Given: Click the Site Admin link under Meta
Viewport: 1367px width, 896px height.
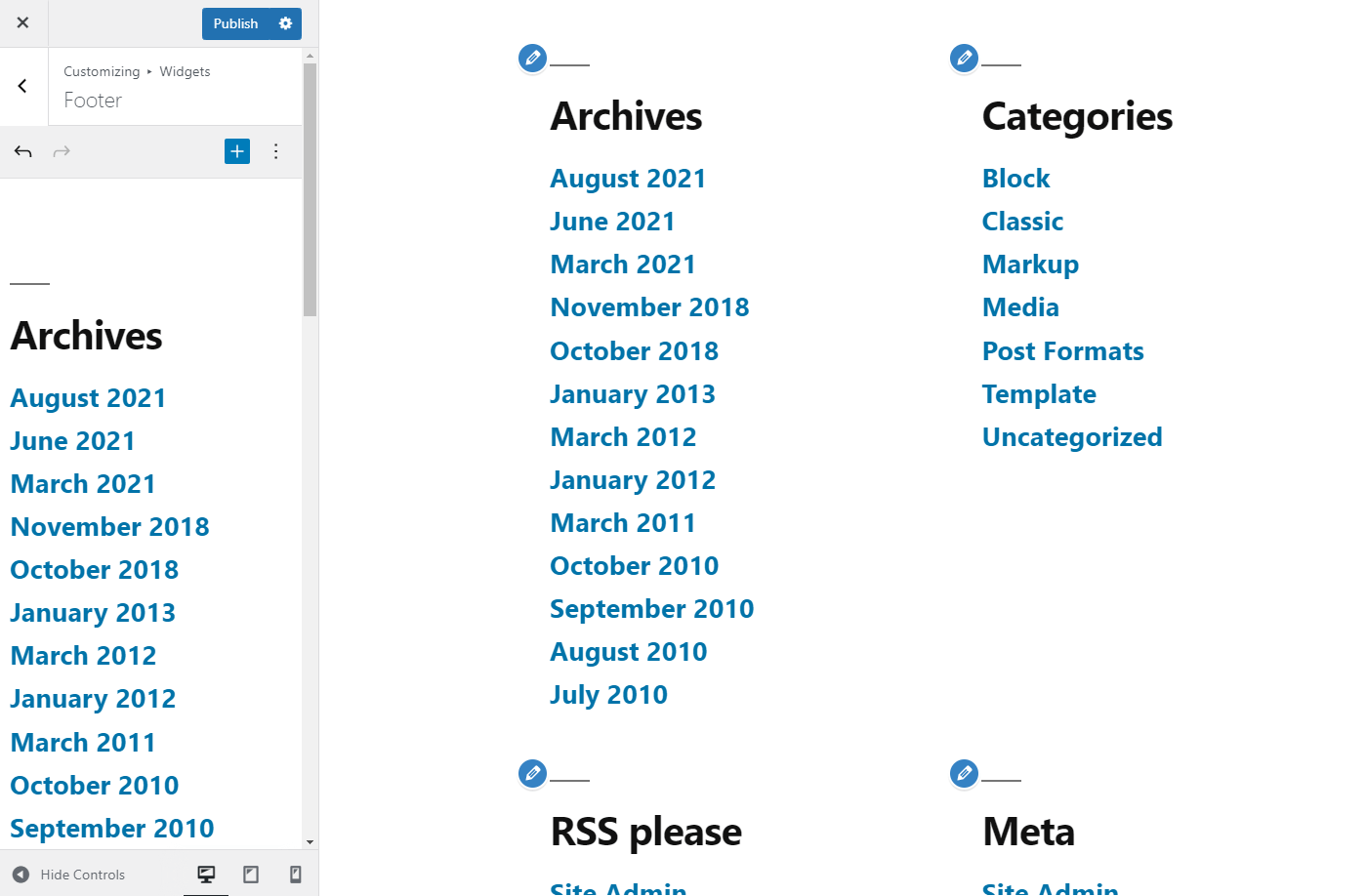Looking at the screenshot, I should (x=1050, y=889).
